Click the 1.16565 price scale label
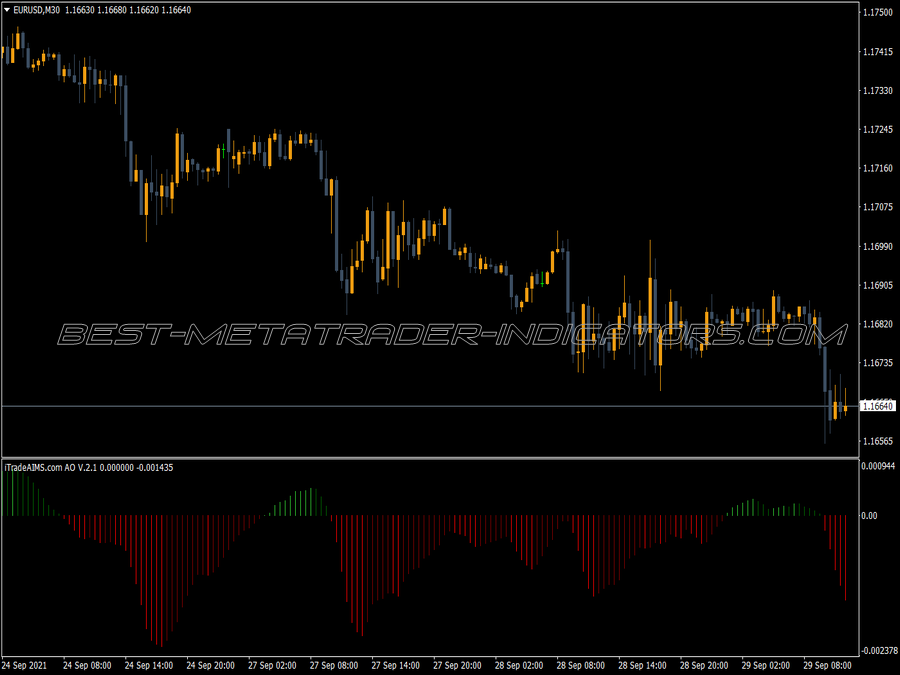Image resolution: width=900 pixels, height=675 pixels. [x=878, y=441]
